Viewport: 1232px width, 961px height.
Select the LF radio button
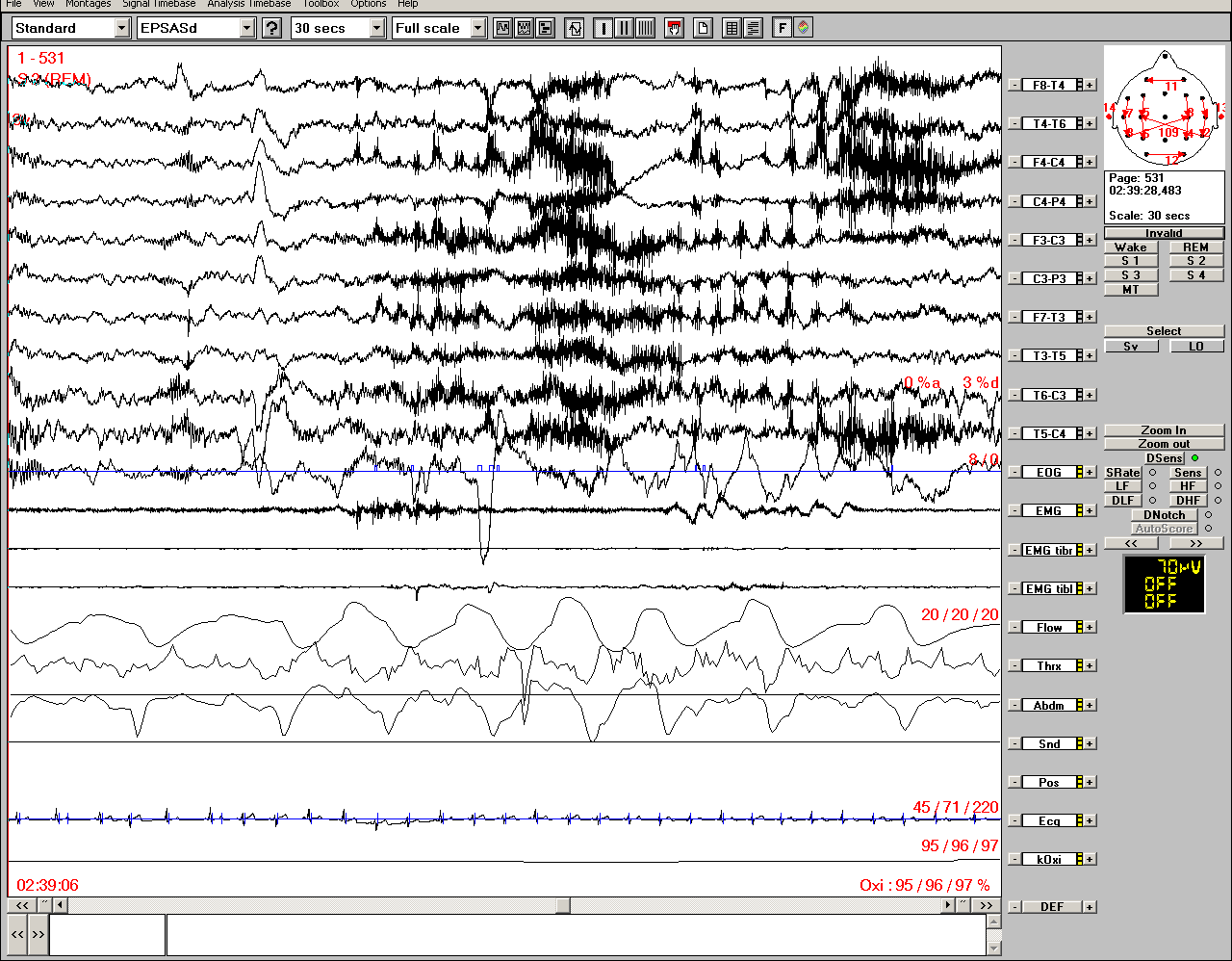point(1152,486)
